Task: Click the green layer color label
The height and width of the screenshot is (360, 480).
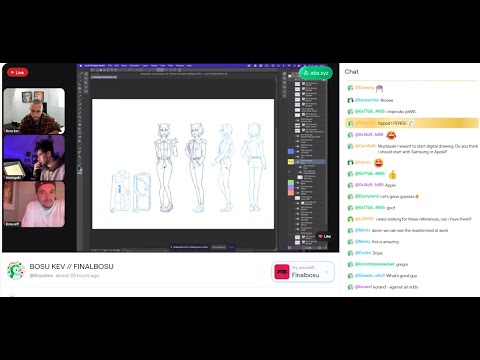Action: tap(291, 183)
